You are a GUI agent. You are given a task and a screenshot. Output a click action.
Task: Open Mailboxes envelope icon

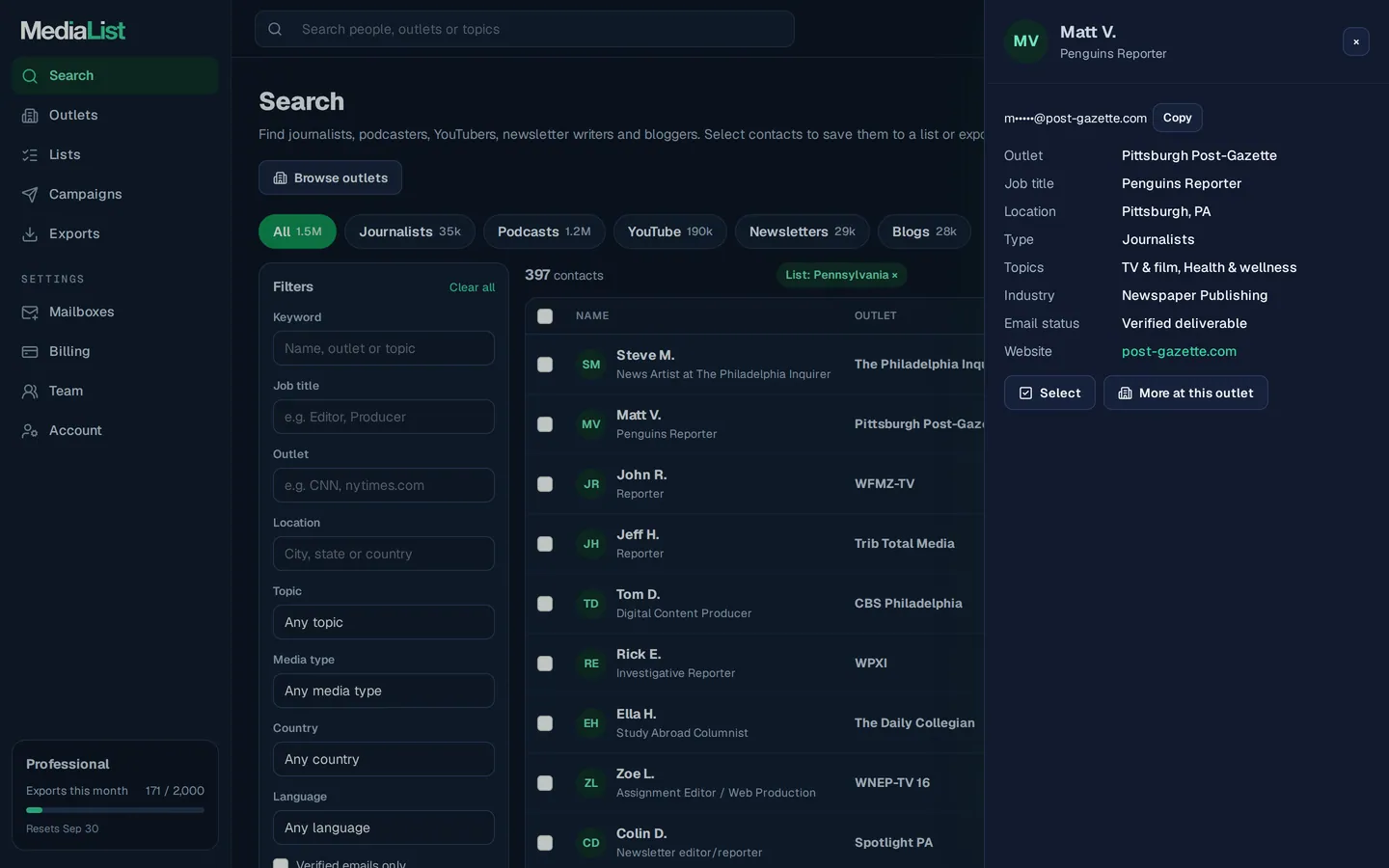30,312
